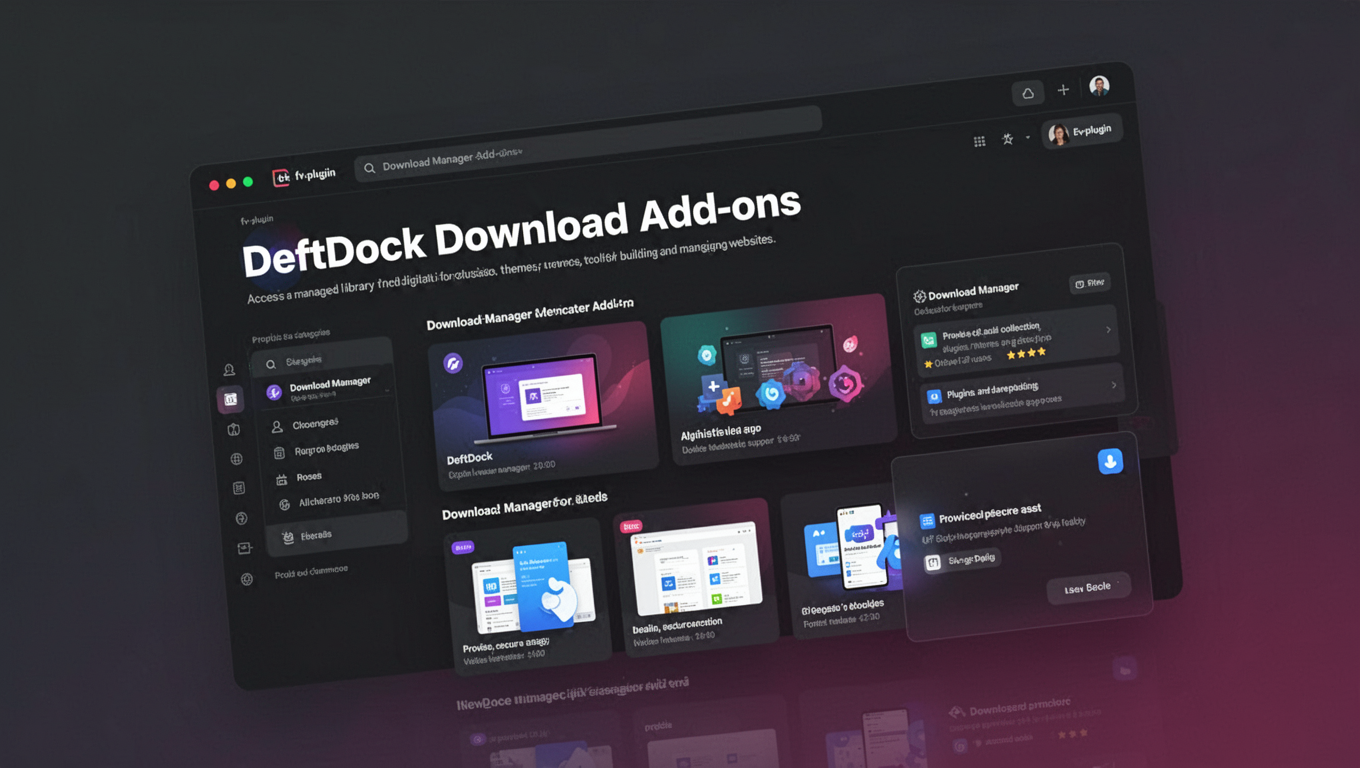Click the apps grid icon in the toolbar
Image resolution: width=1360 pixels, height=768 pixels.
[x=979, y=141]
